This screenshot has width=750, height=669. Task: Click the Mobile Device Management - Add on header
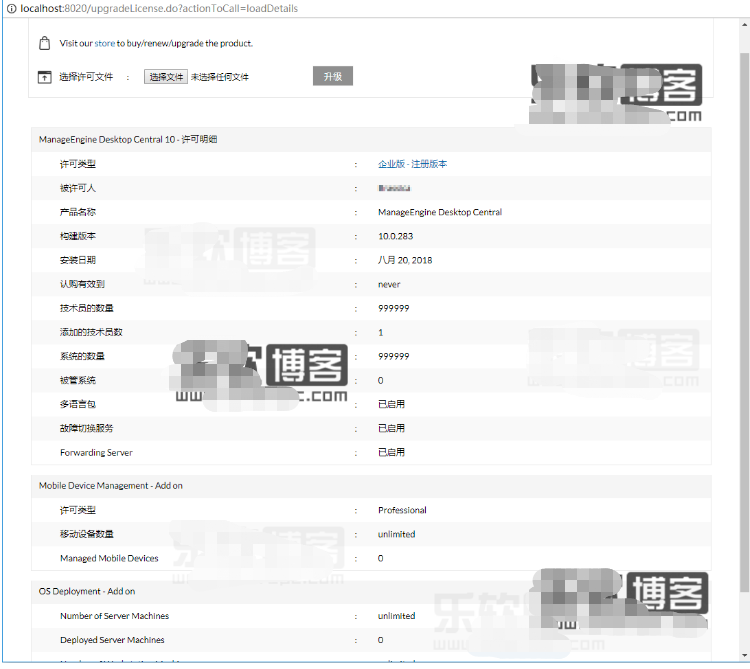click(x=110, y=485)
